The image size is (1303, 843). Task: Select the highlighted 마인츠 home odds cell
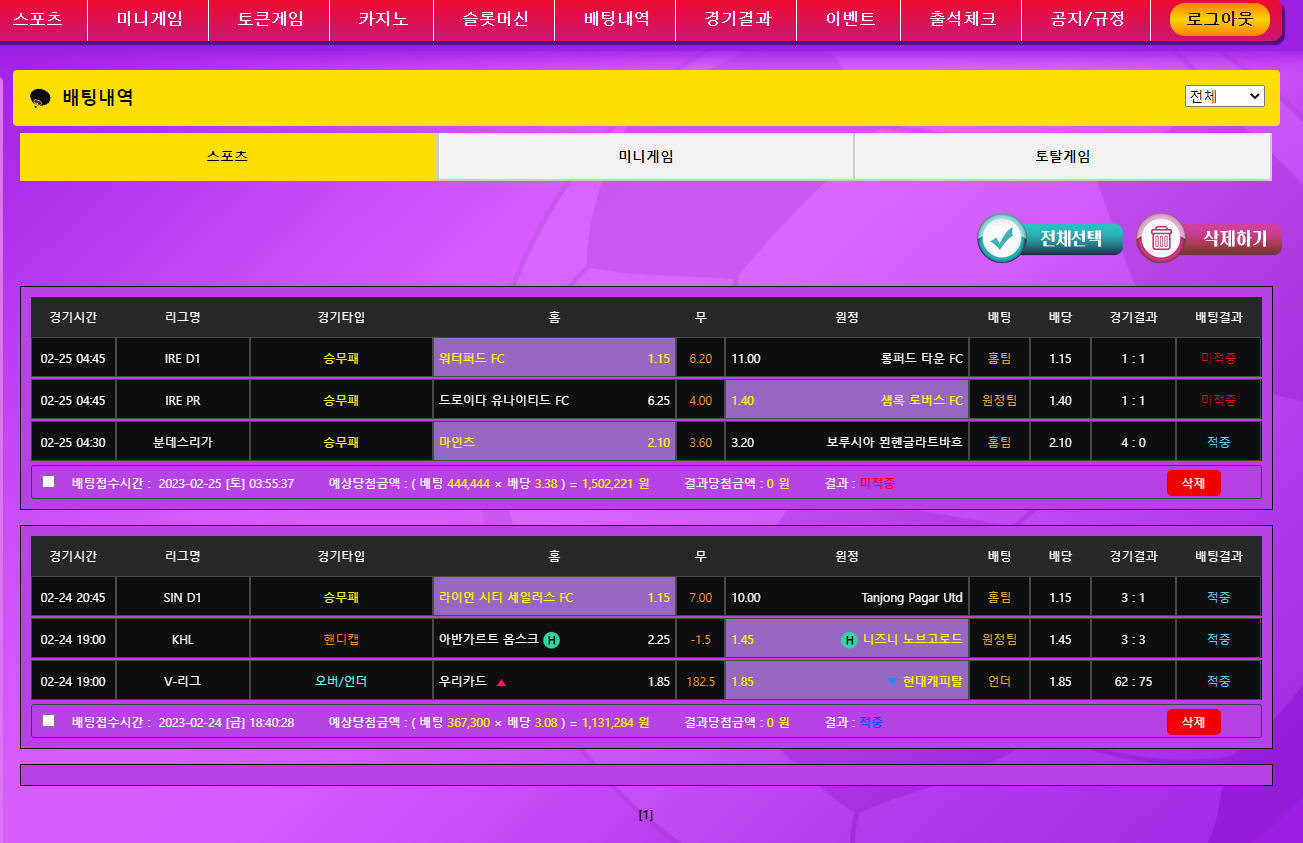point(554,442)
